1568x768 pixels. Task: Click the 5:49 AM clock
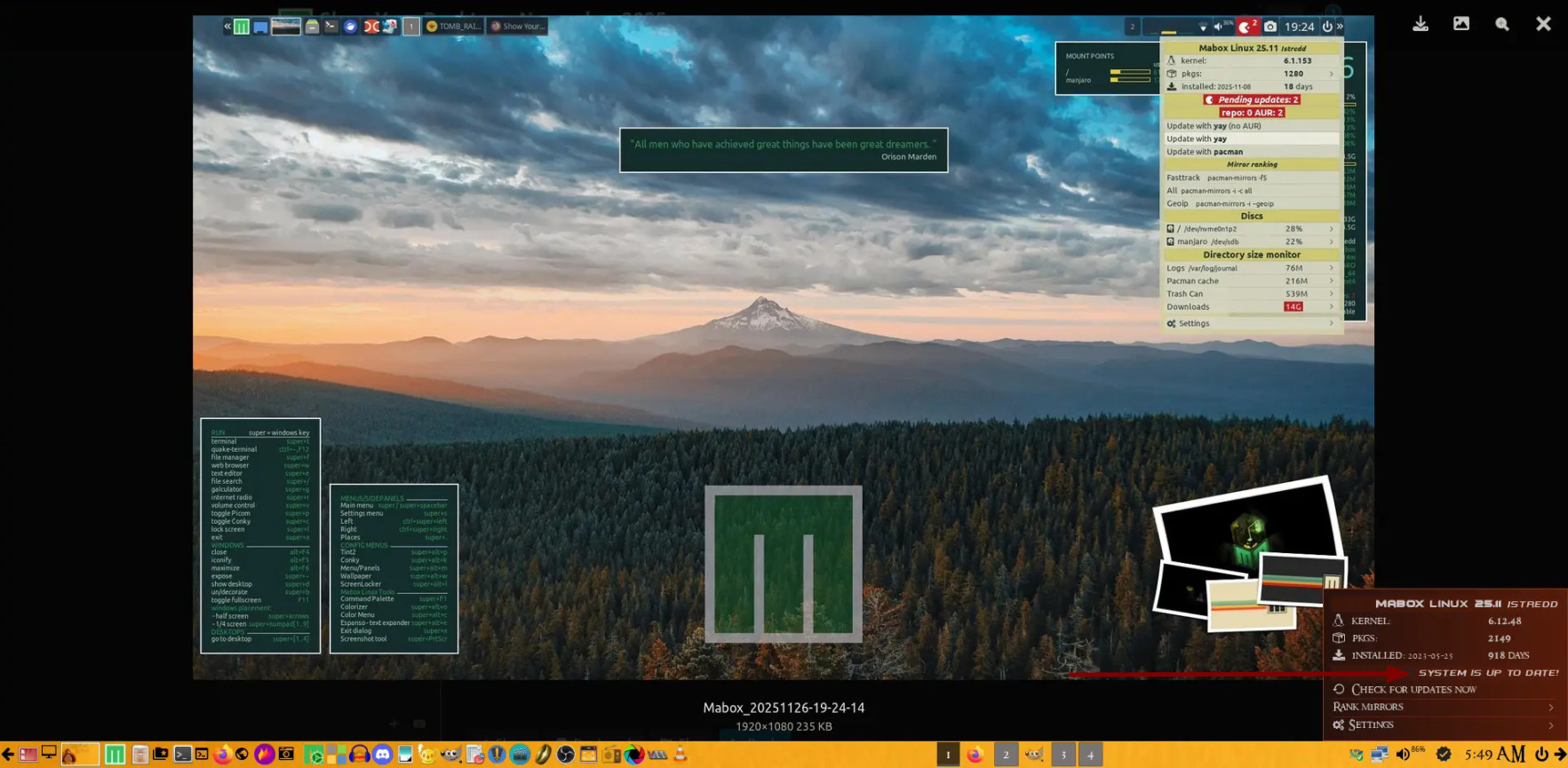click(x=1494, y=755)
